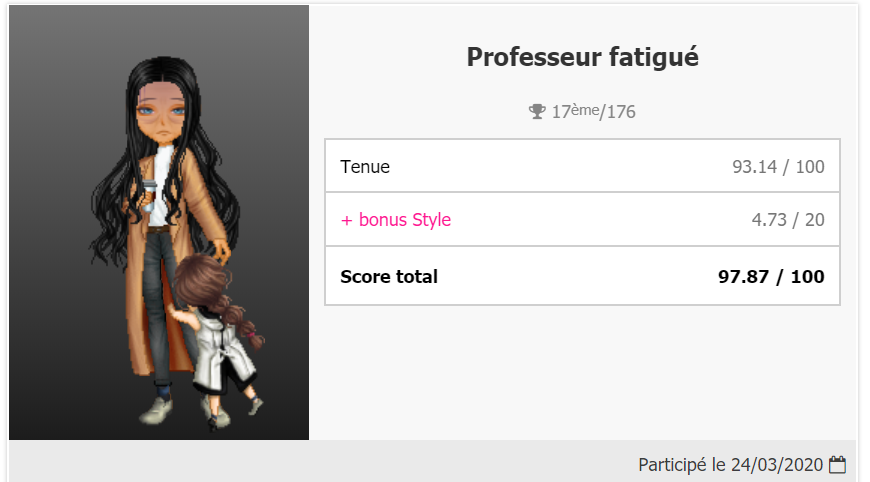The image size is (870, 482).
Task: Click the grey footer bar
Action: pos(433,461)
